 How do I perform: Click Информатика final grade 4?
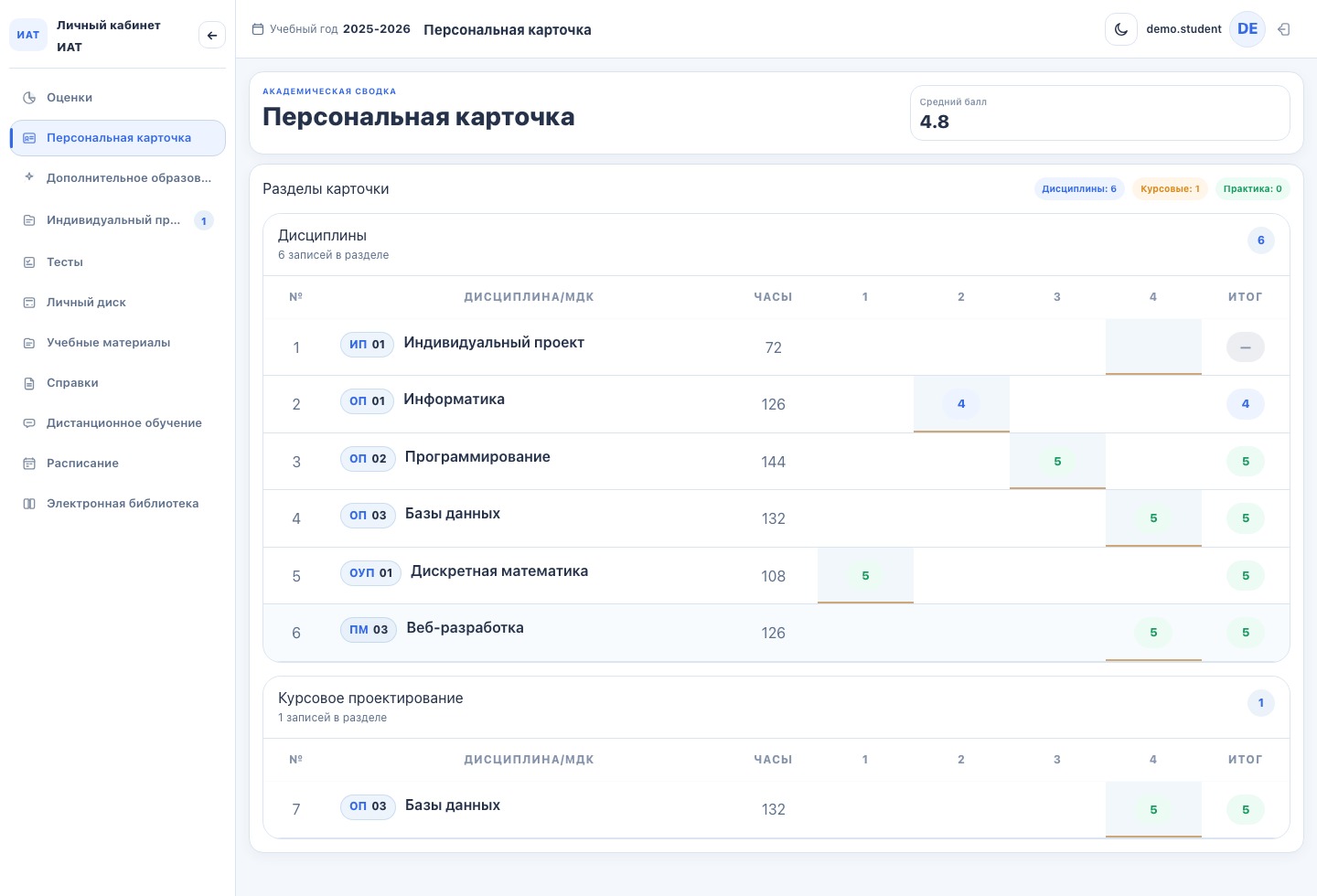1246,404
